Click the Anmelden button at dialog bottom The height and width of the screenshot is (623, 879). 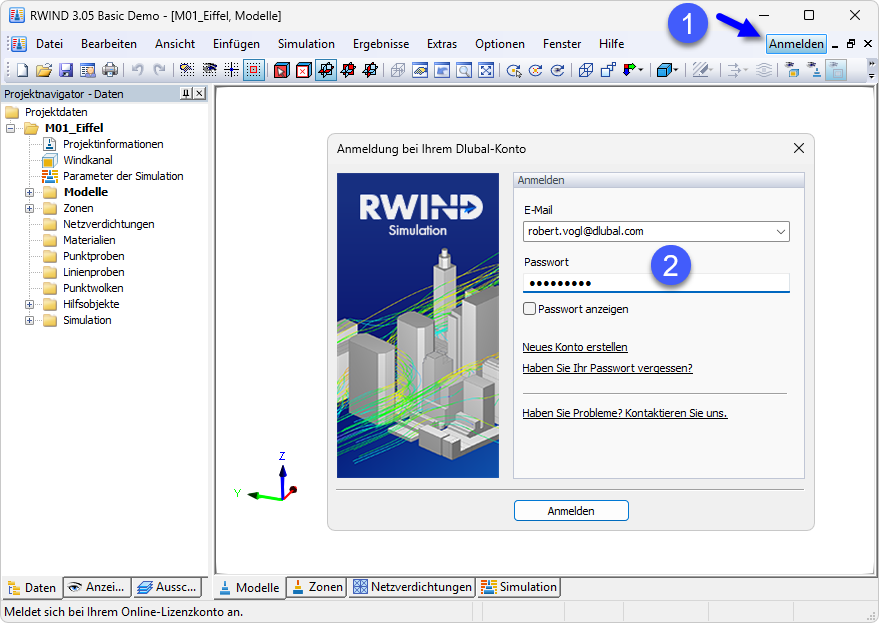point(571,511)
